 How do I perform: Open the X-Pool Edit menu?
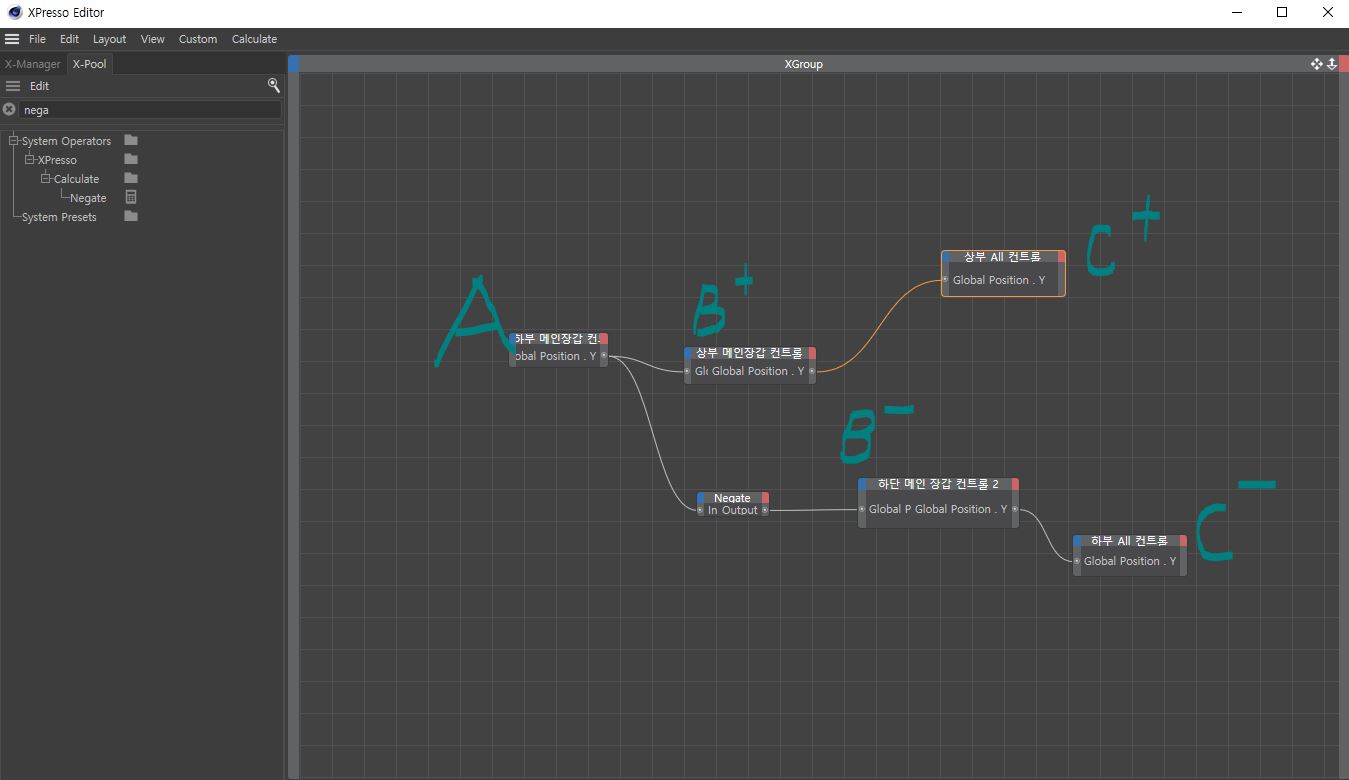39,86
